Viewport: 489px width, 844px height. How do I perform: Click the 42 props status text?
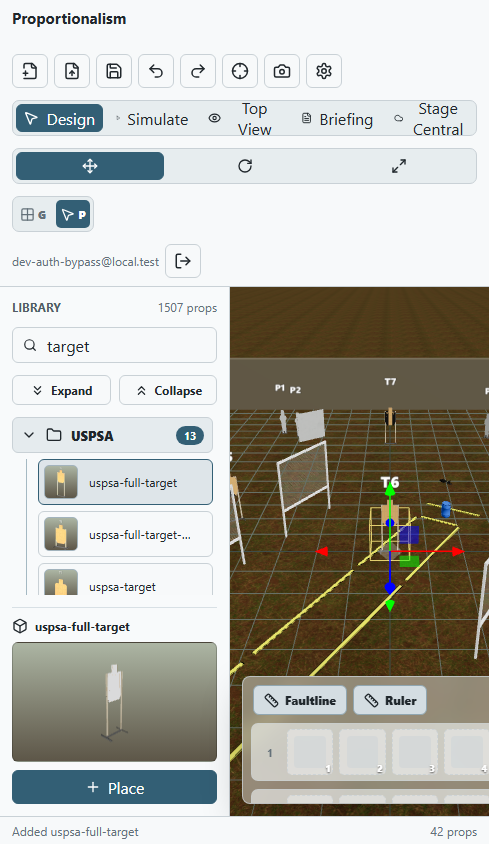point(453,832)
